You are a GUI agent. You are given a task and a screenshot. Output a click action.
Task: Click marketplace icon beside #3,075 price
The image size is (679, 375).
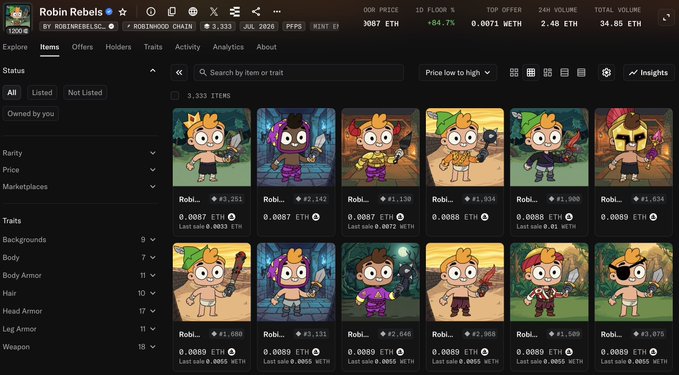(x=653, y=352)
